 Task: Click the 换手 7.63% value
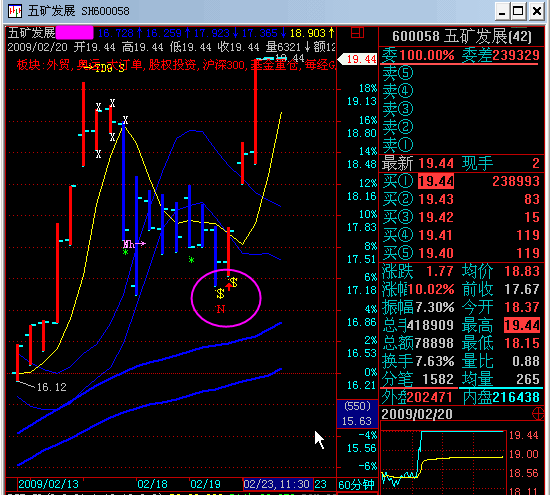click(434, 361)
